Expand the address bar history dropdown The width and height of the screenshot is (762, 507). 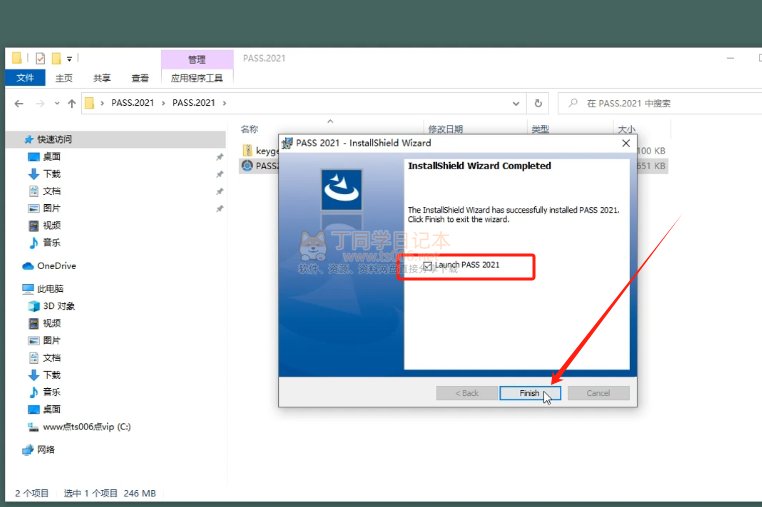point(516,104)
